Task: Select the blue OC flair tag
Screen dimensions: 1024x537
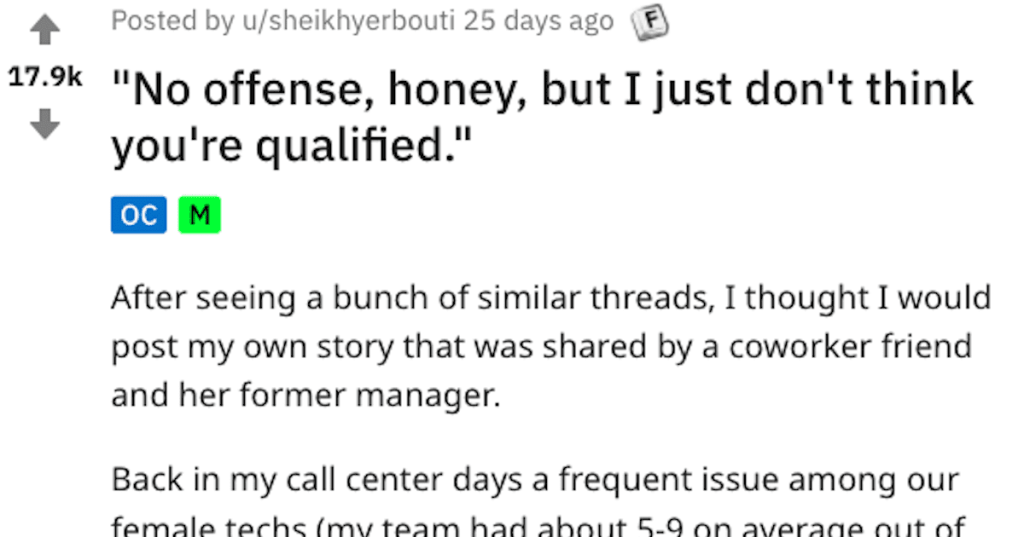Action: coord(138,215)
